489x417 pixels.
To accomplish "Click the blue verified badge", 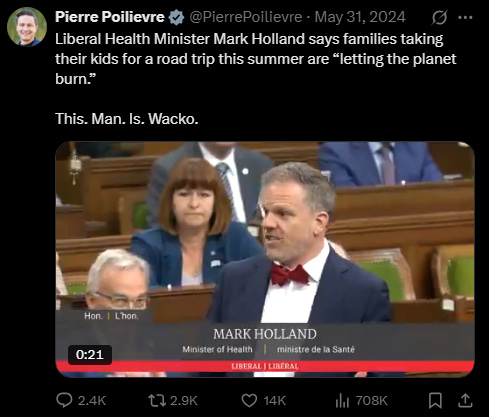I will pyautogui.click(x=176, y=17).
